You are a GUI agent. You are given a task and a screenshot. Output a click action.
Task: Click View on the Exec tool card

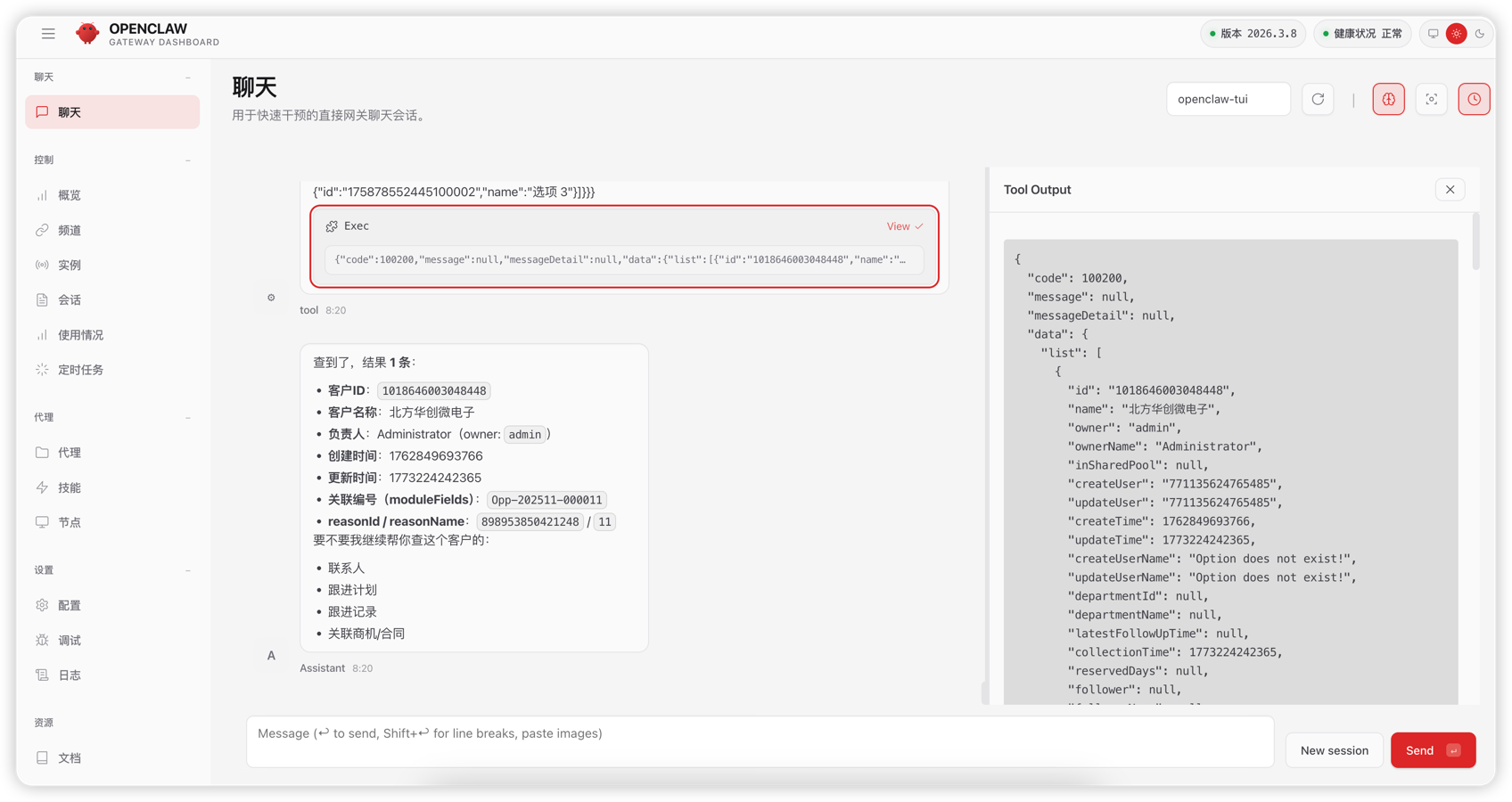point(904,226)
